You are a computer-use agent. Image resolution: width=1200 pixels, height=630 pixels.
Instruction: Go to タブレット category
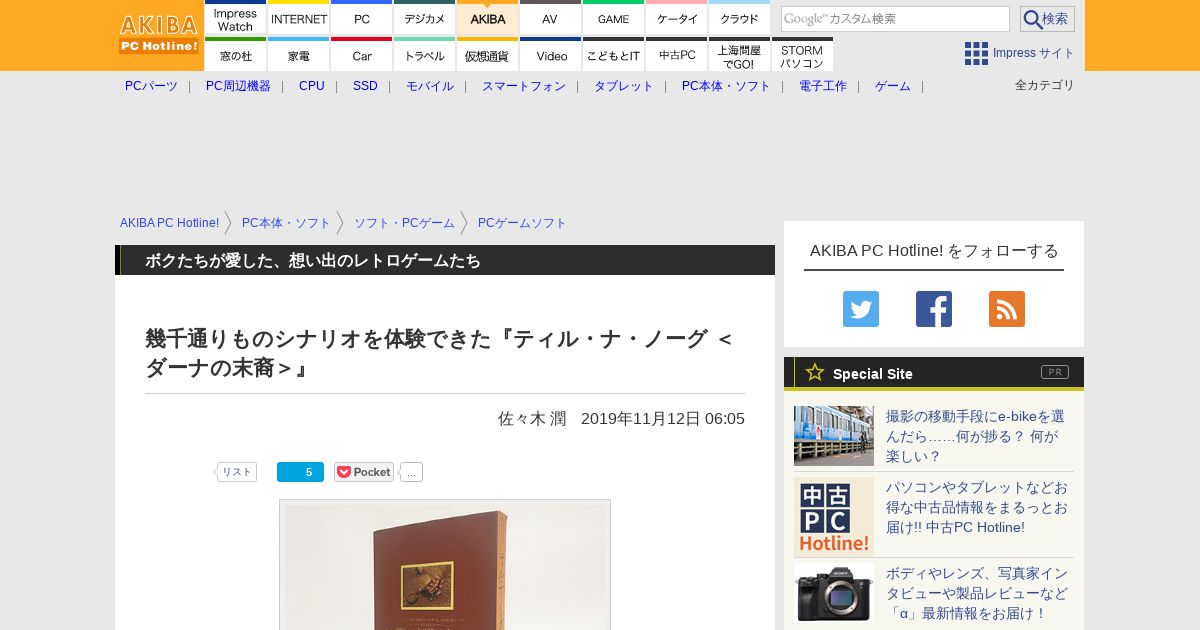tap(624, 86)
